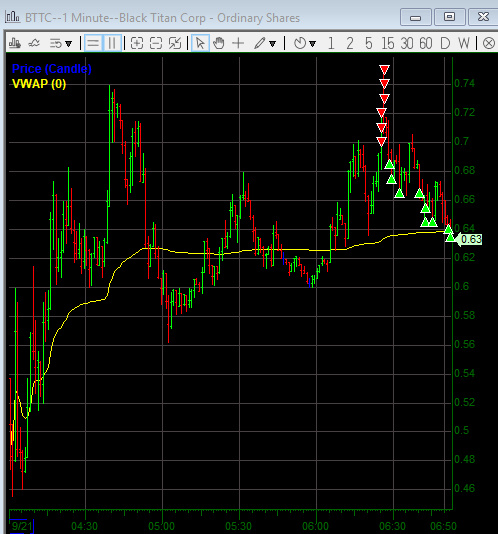Click the lowest green buy marker triangle
Image resolution: width=498 pixels, height=534 pixels.
[451, 237]
